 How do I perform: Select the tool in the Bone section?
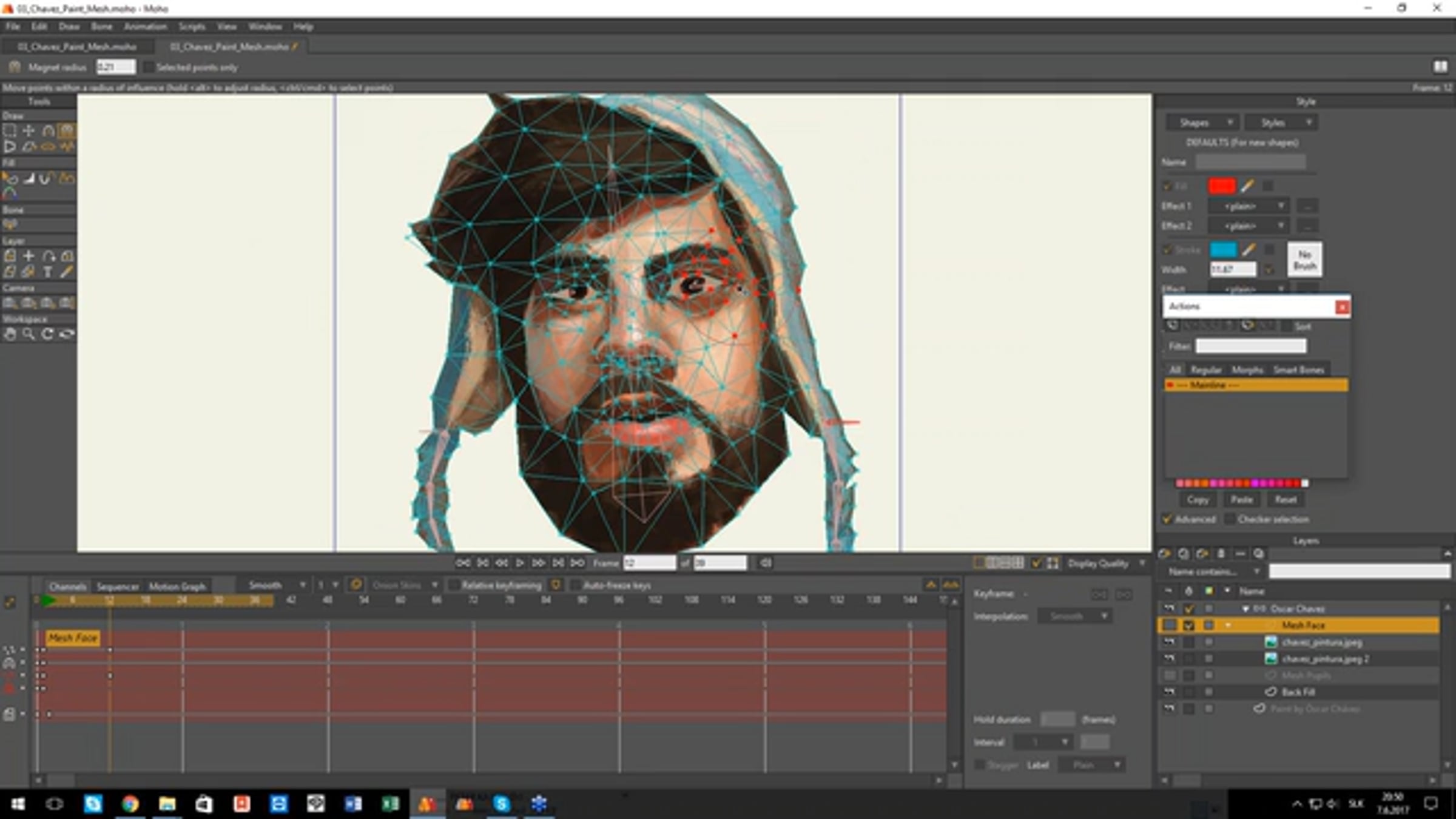(x=10, y=224)
